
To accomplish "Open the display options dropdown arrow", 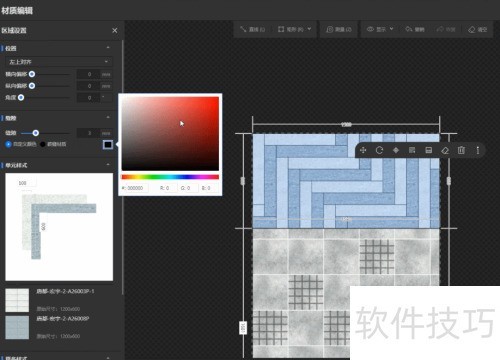I will click(391, 29).
